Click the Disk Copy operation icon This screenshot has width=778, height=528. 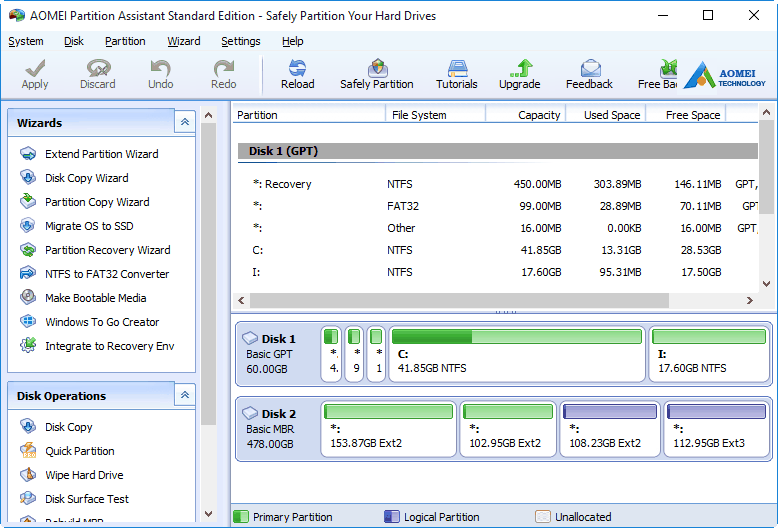pos(28,427)
